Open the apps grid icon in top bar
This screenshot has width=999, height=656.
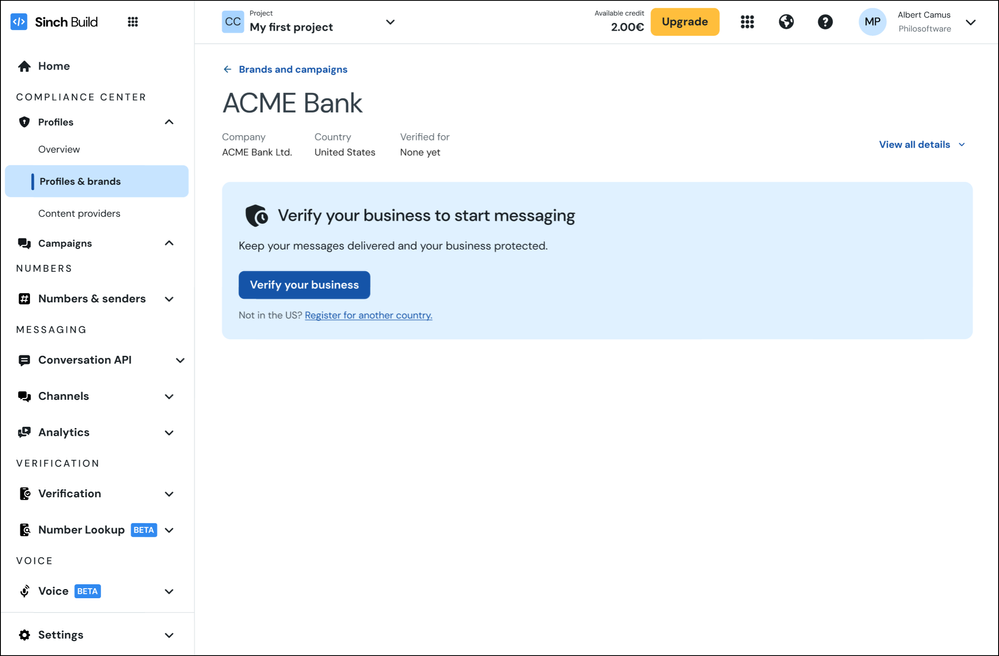tap(747, 22)
